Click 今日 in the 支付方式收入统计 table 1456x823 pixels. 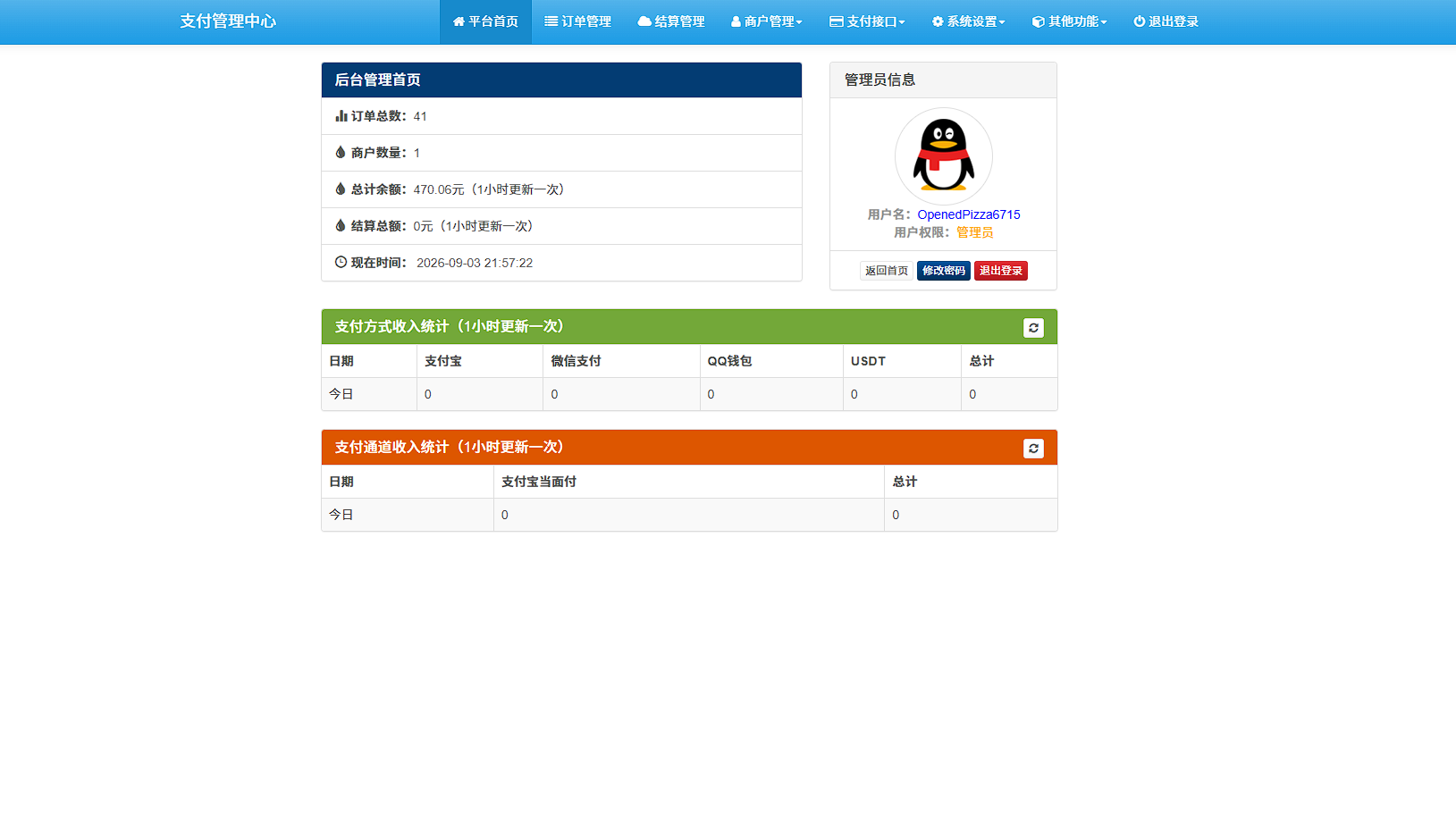[341, 394]
